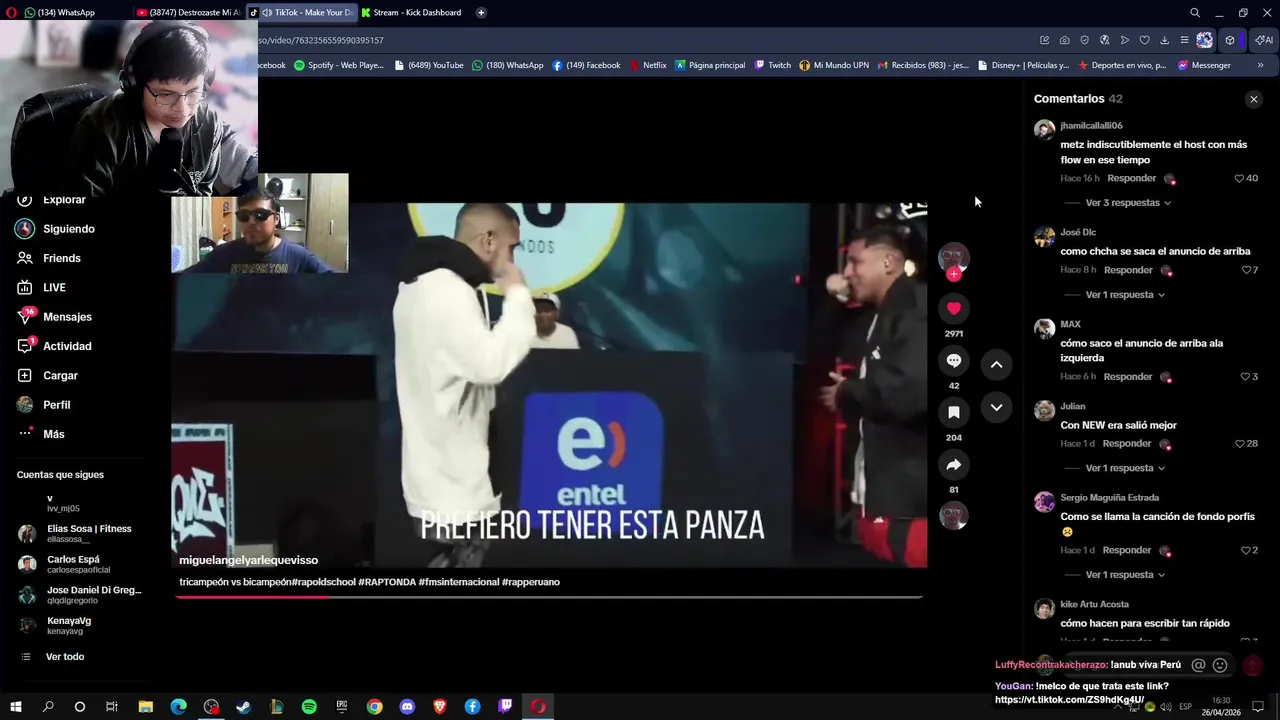Open the sound disc thumbnail below share
The image size is (1280, 720).
(x=953, y=515)
